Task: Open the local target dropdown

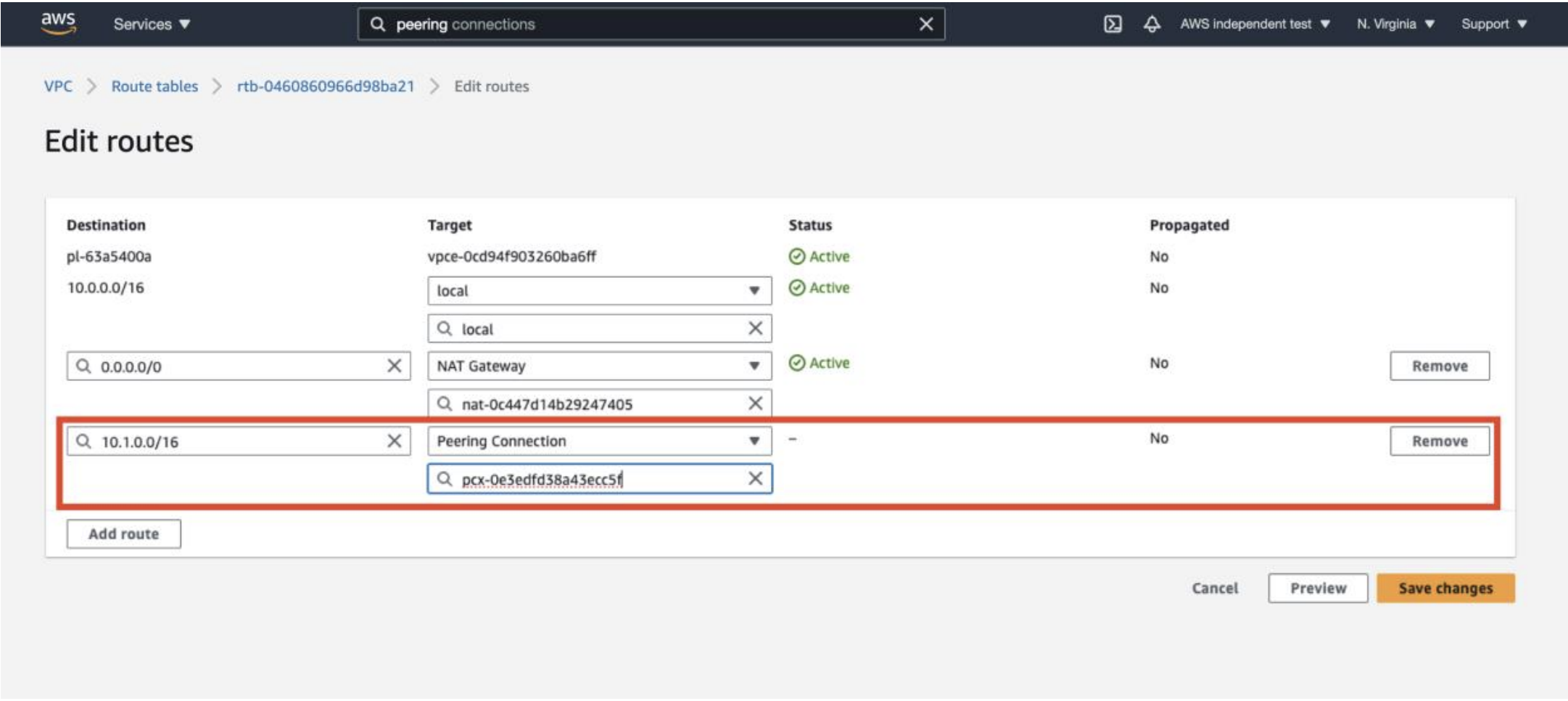Action: pyautogui.click(x=754, y=291)
